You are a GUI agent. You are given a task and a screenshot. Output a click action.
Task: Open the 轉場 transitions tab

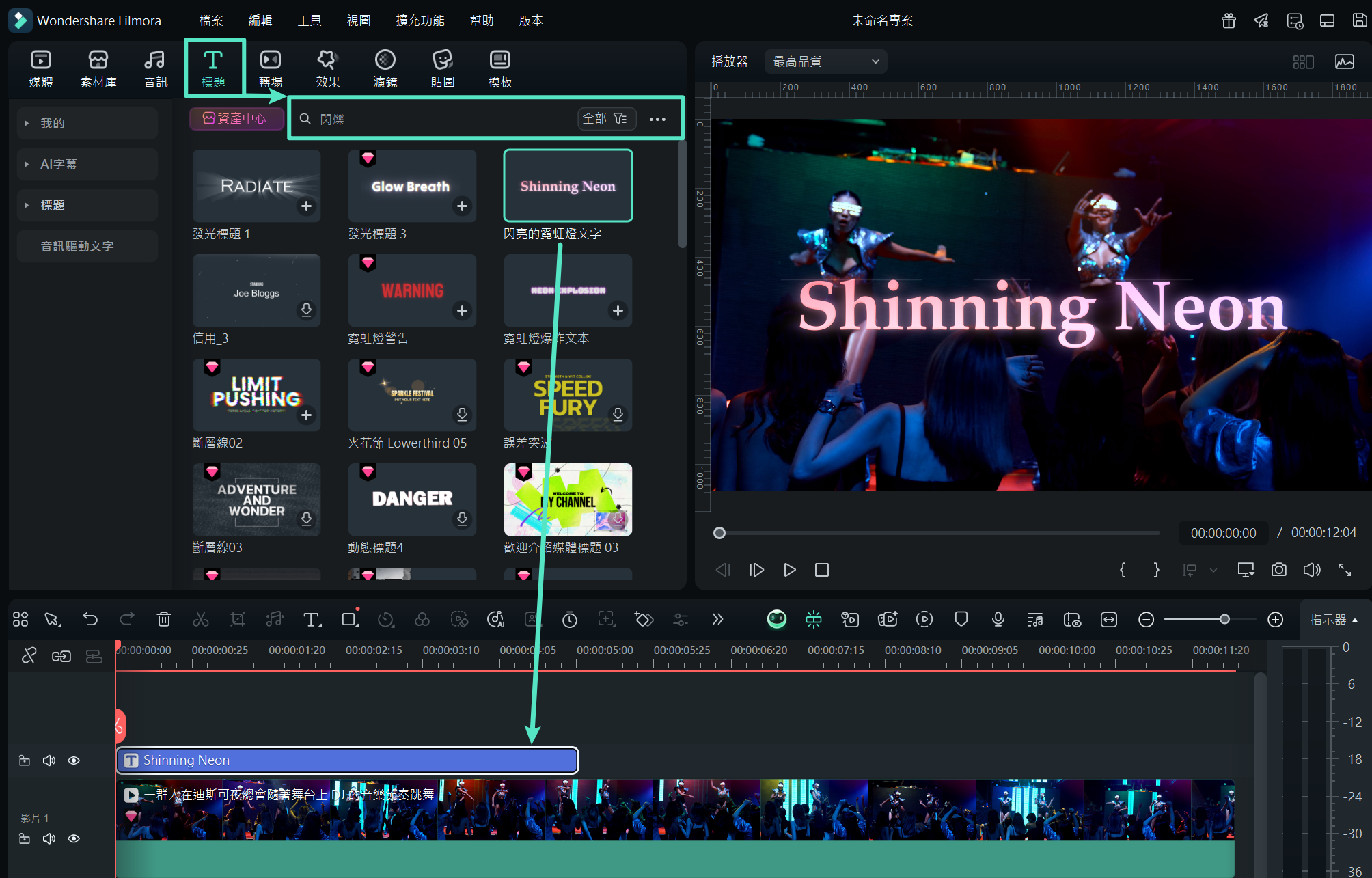270,68
